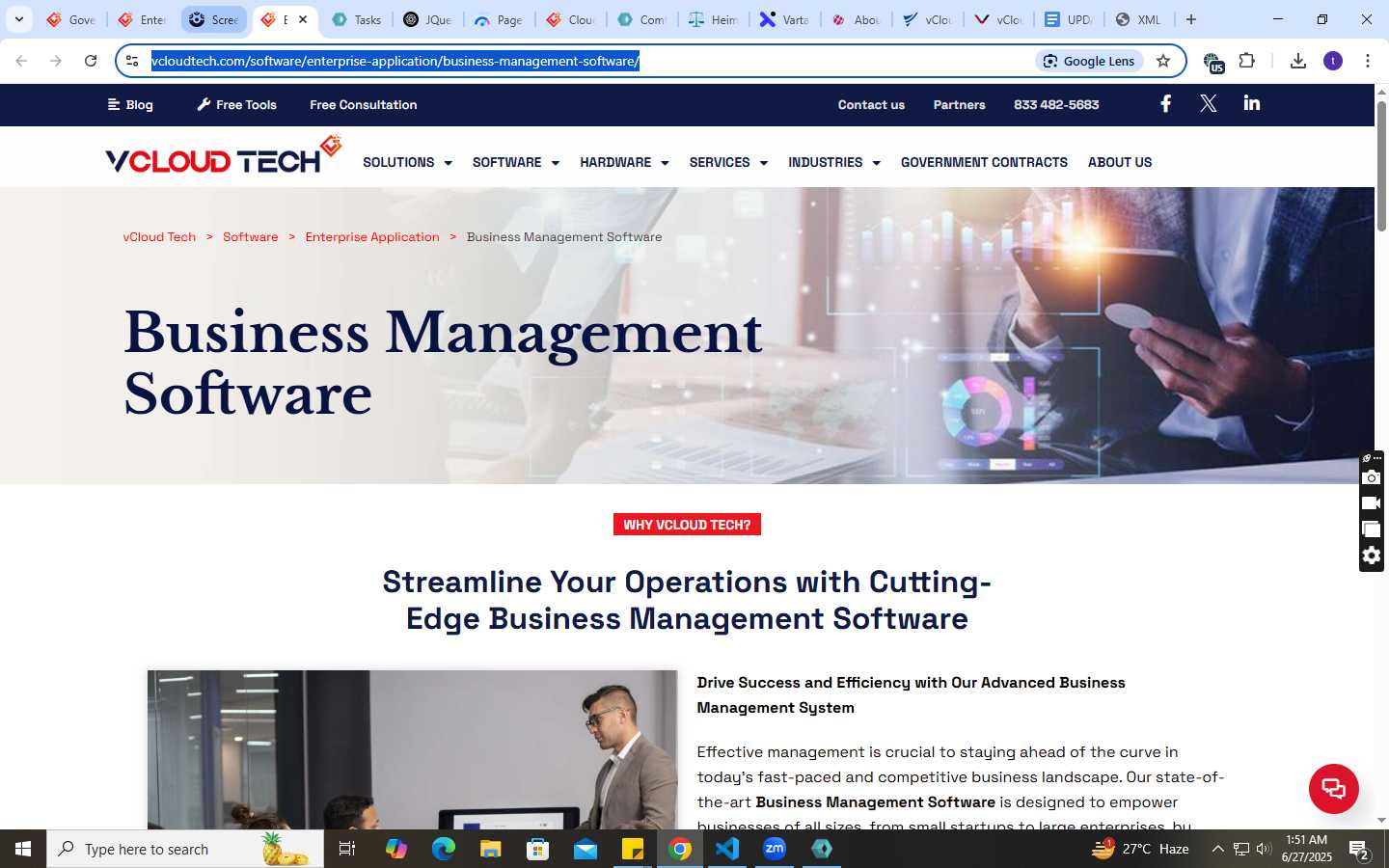
Task: Click the Windows search box
Action: pyautogui.click(x=185, y=849)
